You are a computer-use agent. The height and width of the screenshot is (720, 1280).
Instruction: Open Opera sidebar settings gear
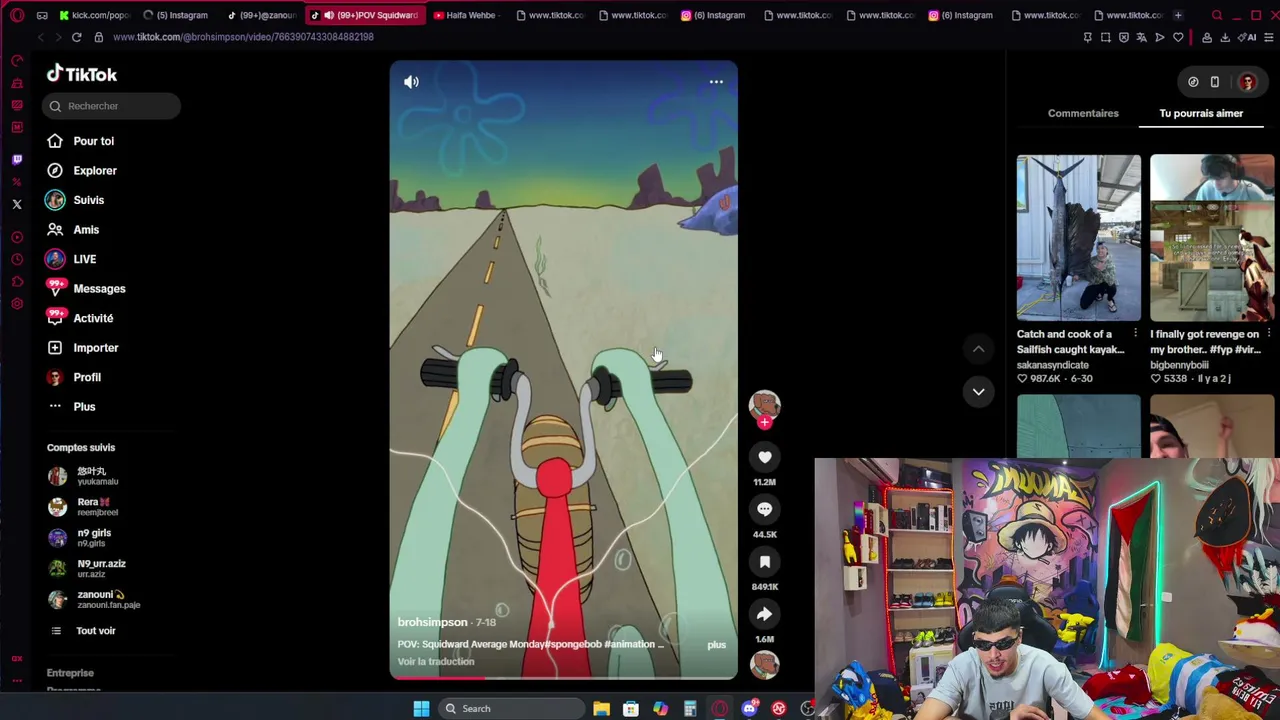point(17,304)
